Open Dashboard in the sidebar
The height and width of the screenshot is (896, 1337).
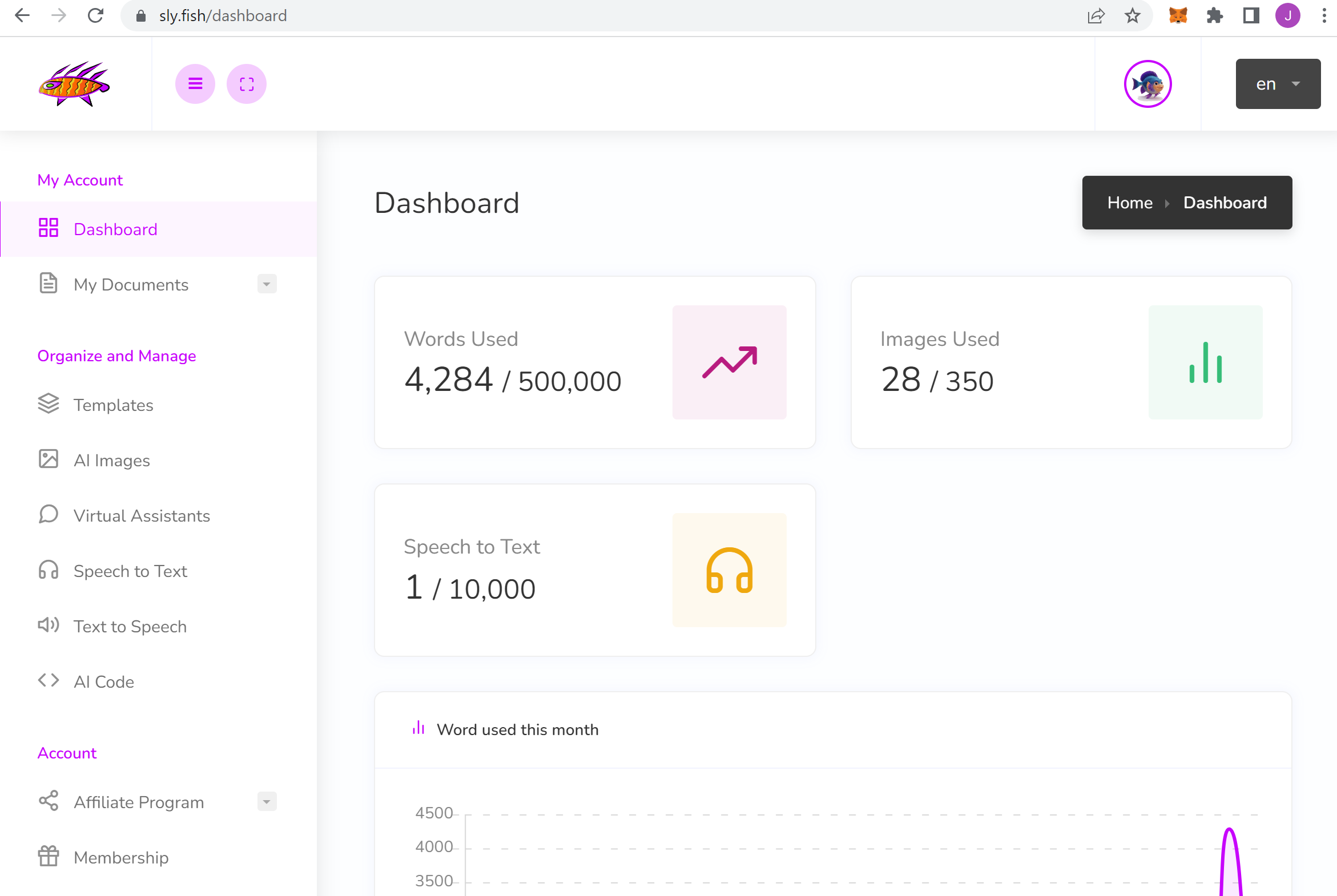point(158,229)
